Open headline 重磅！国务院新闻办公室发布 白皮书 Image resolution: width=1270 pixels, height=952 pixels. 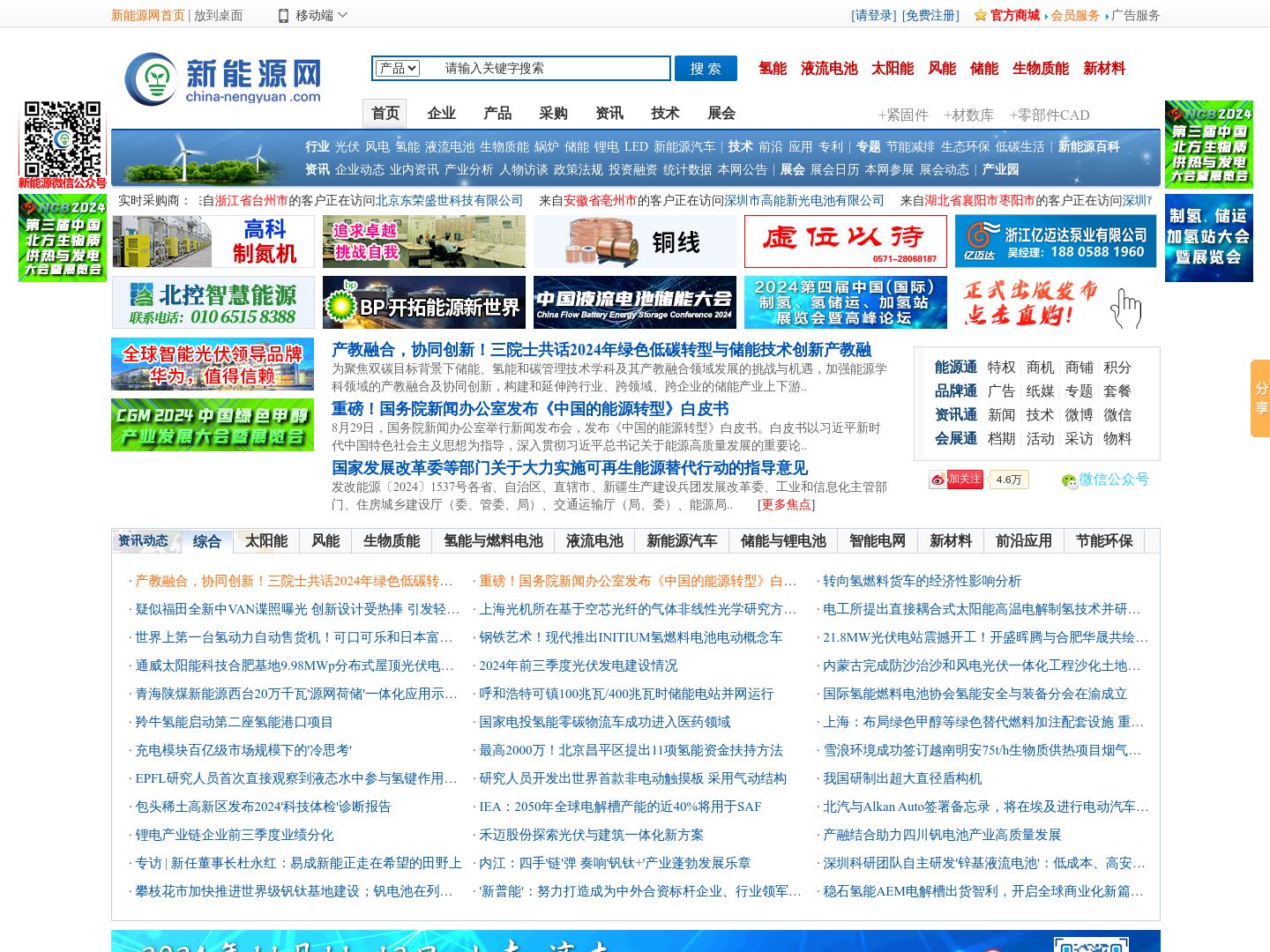tap(530, 408)
